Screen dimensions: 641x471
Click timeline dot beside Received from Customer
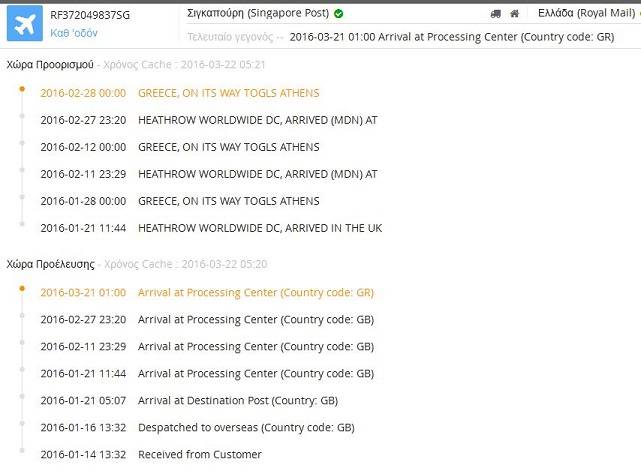click(20, 452)
